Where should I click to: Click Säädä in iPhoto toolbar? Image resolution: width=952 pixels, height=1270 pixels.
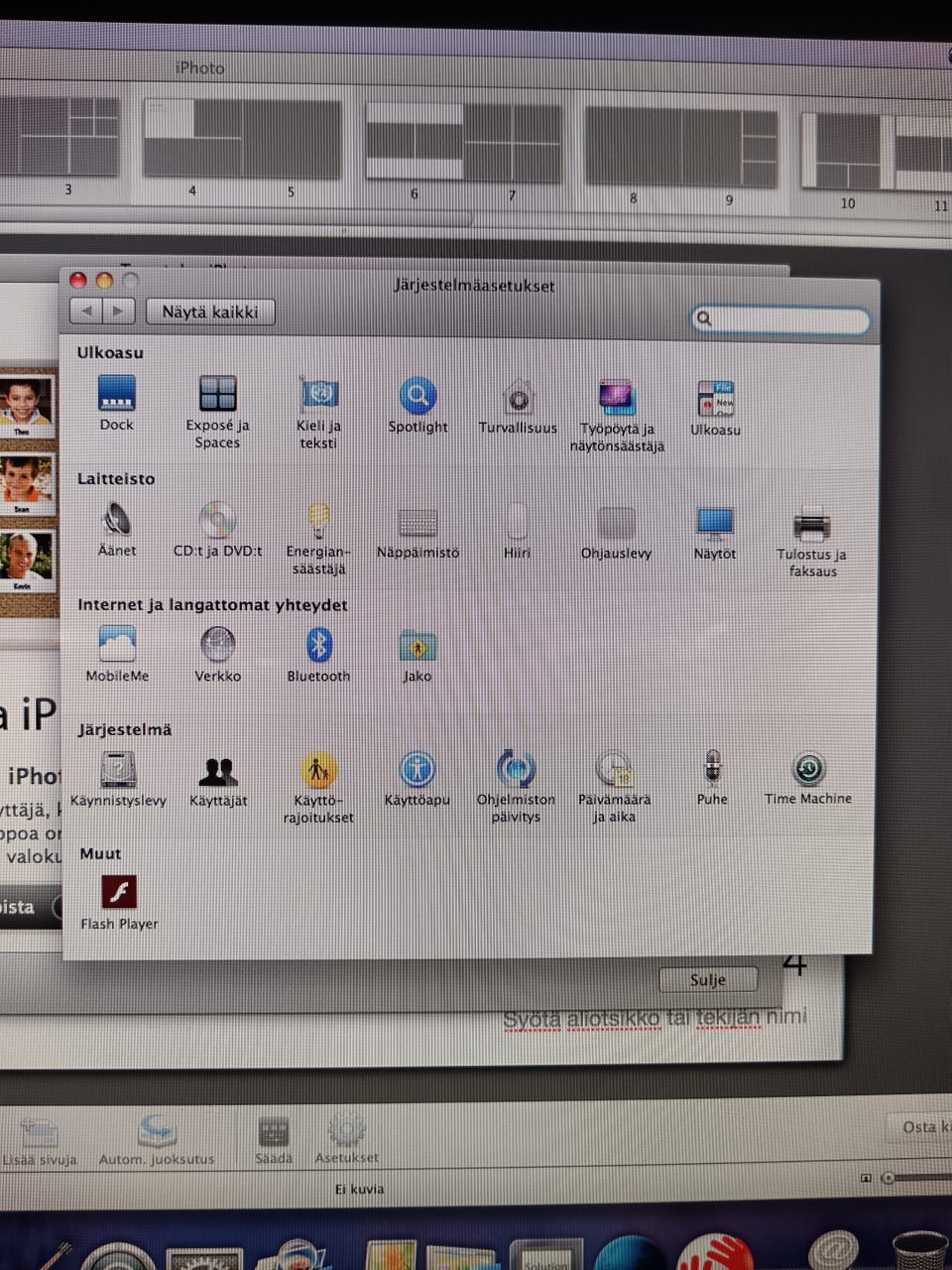point(274,1140)
